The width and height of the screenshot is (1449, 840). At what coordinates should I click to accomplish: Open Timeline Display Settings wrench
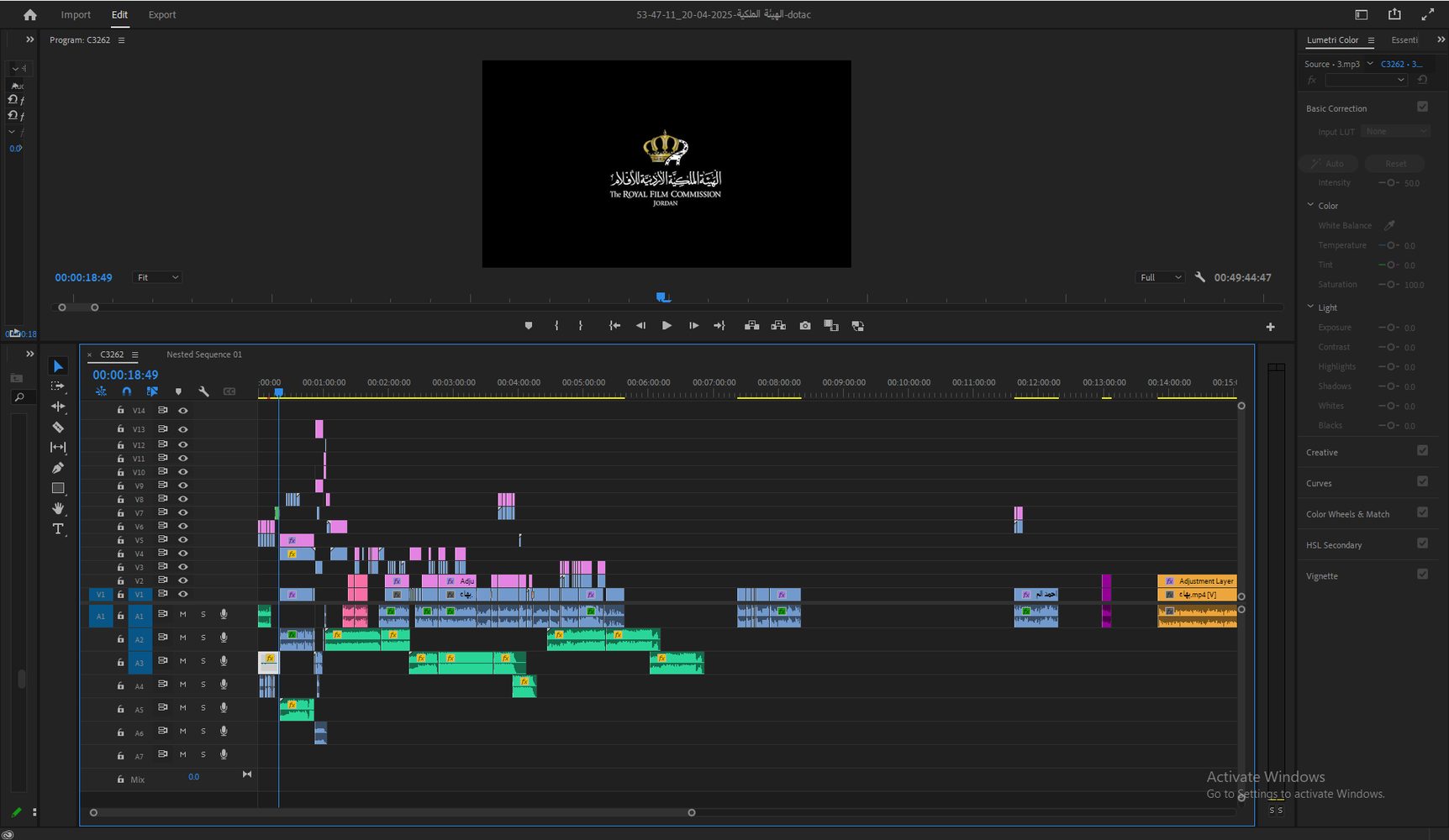pyautogui.click(x=203, y=391)
